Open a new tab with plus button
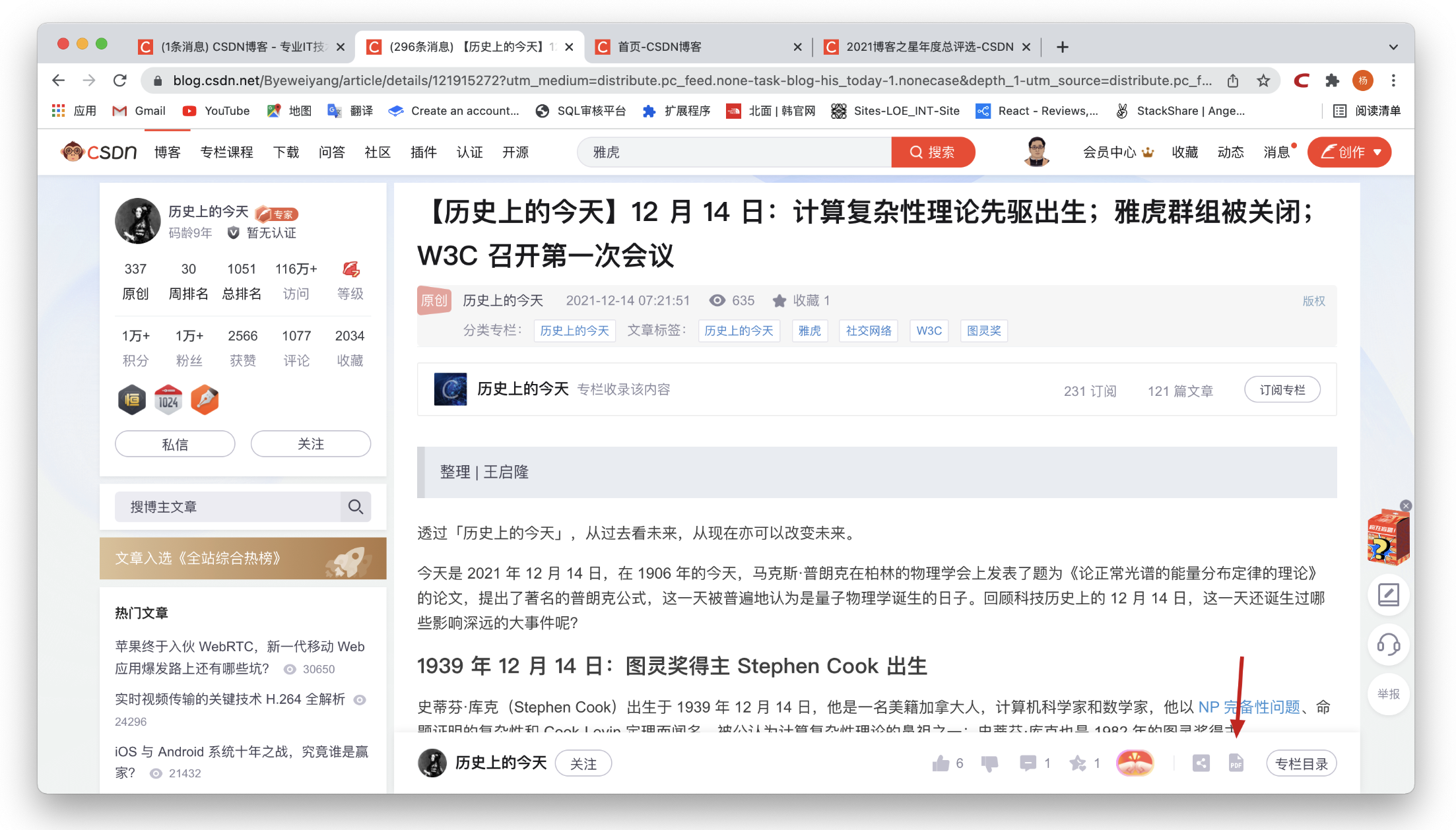 1063,47
